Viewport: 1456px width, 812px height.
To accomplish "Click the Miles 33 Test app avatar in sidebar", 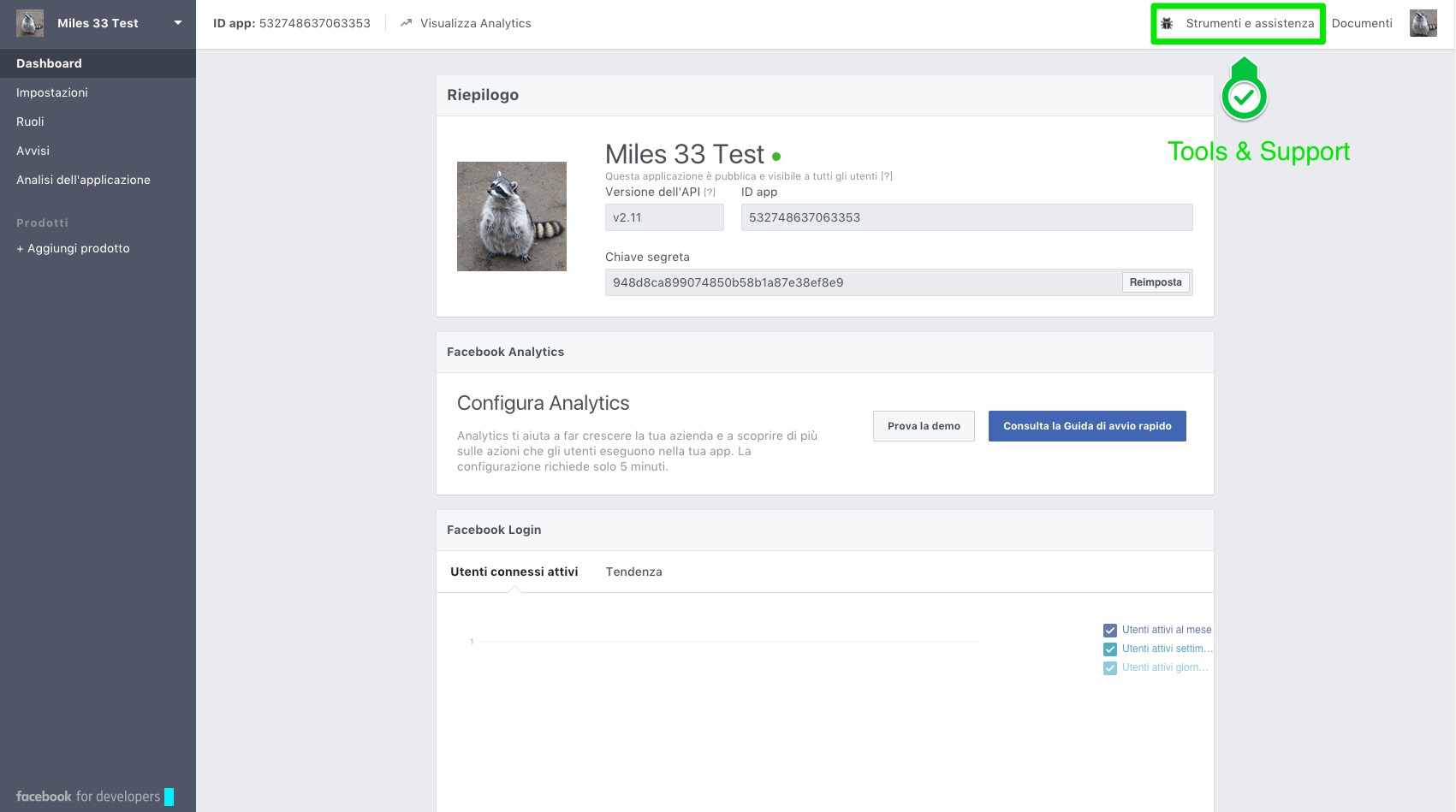I will (30, 23).
